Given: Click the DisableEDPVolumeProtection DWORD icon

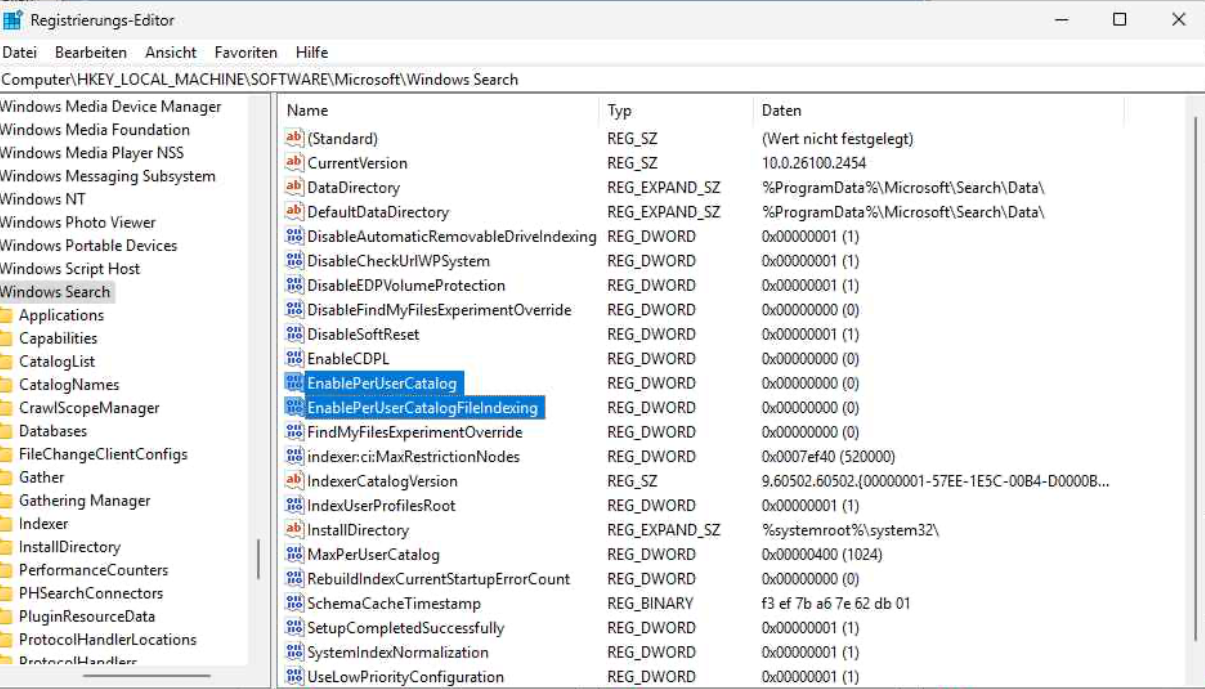Looking at the screenshot, I should [x=294, y=285].
